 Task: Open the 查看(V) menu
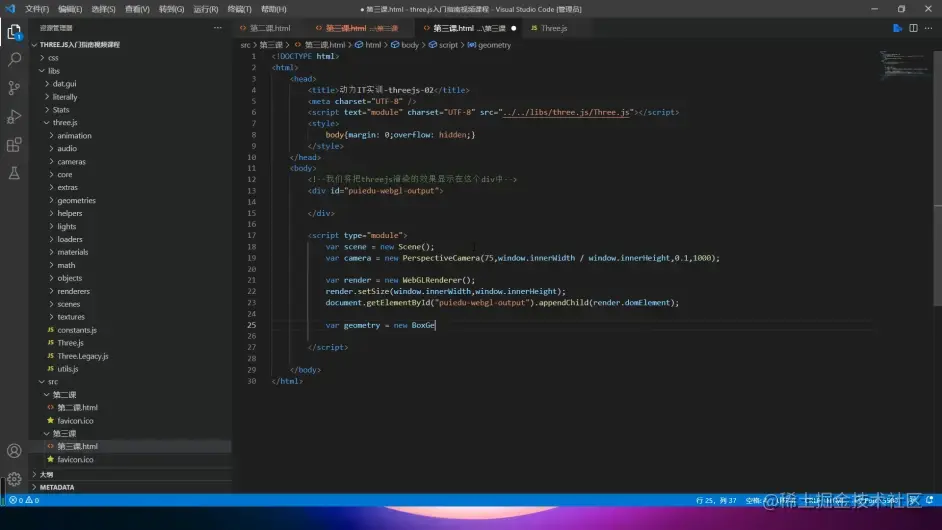(137, 9)
